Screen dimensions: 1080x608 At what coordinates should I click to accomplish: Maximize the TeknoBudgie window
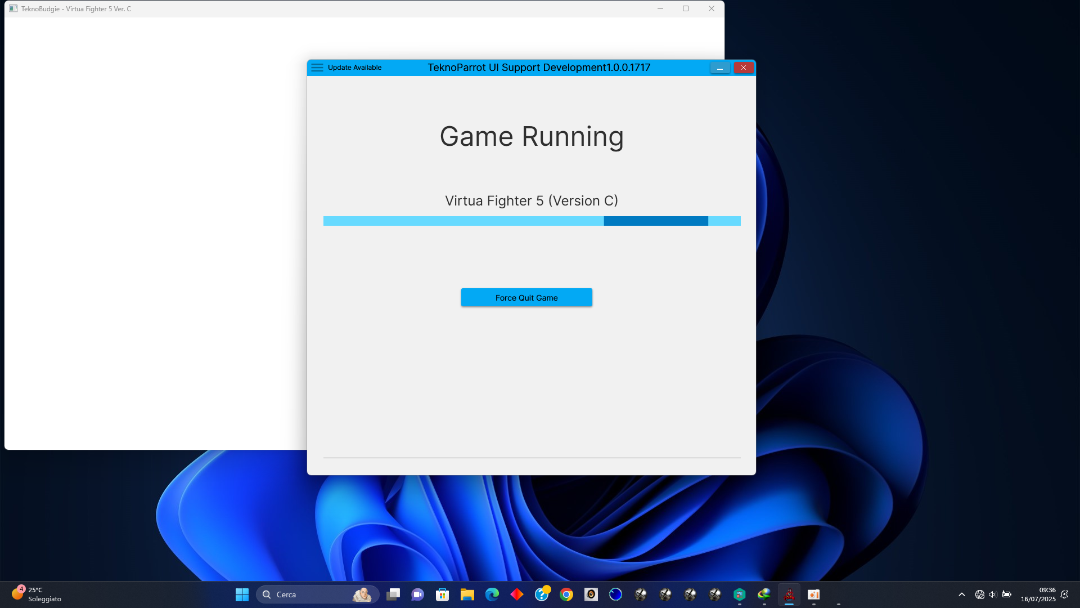tap(686, 8)
